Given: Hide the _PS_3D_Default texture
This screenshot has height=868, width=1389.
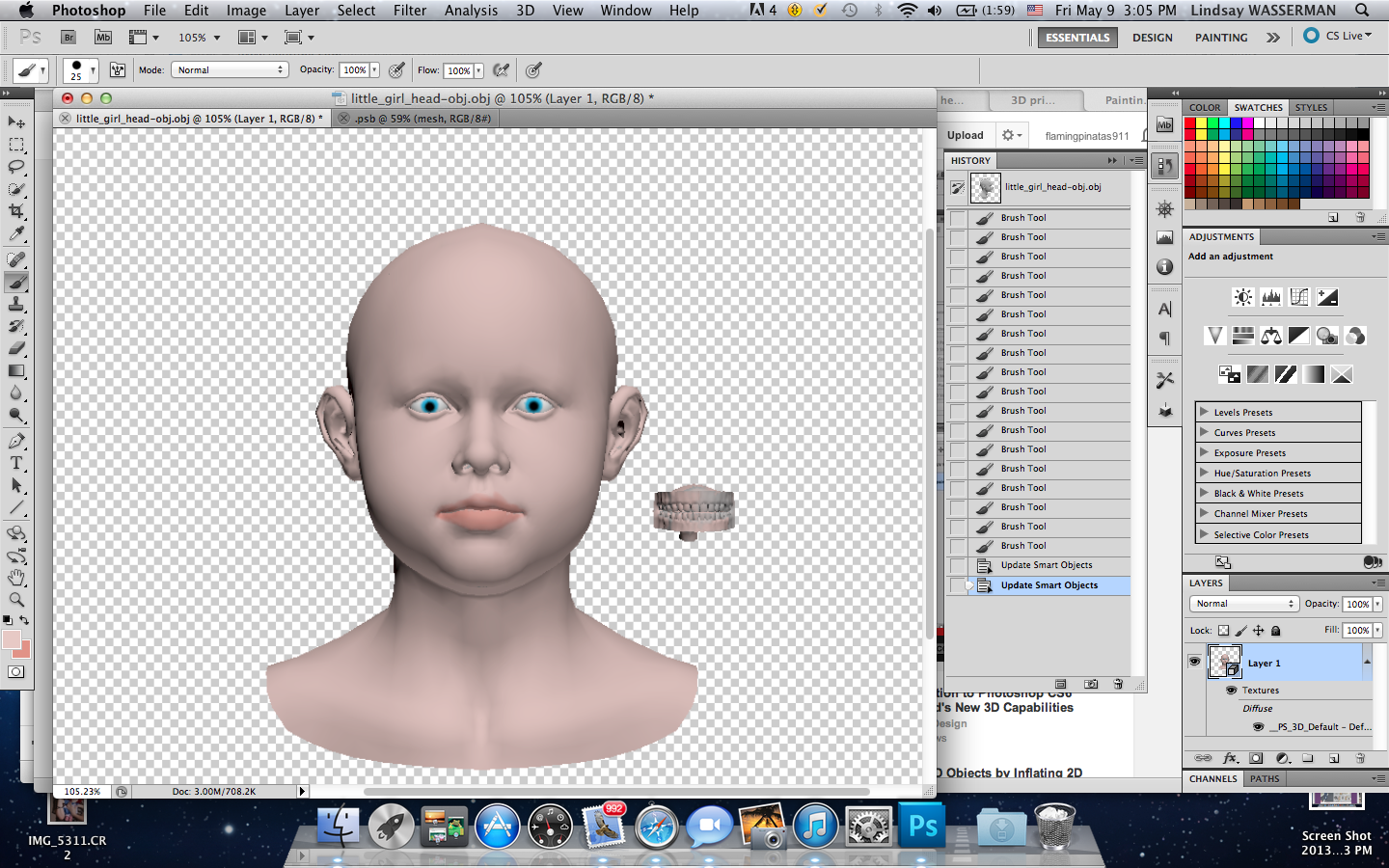Looking at the screenshot, I should point(1258,727).
